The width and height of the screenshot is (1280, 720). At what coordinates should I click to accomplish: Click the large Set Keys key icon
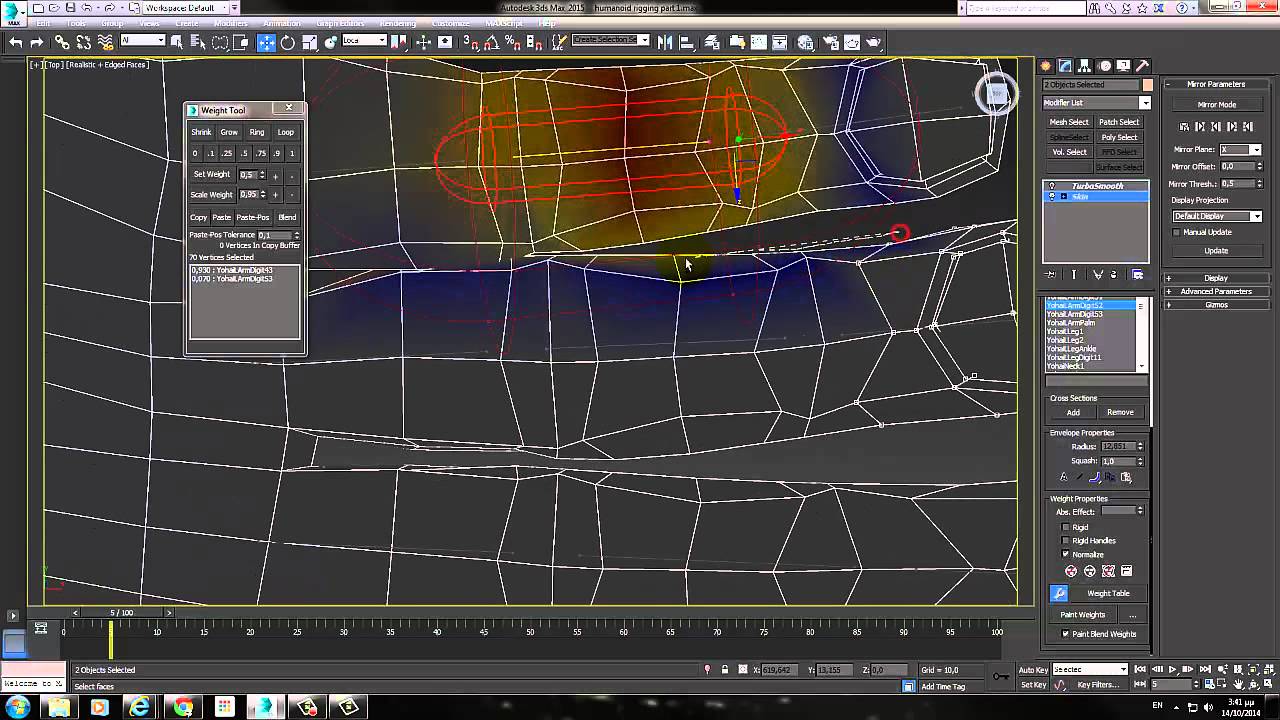pyautogui.click(x=1001, y=677)
